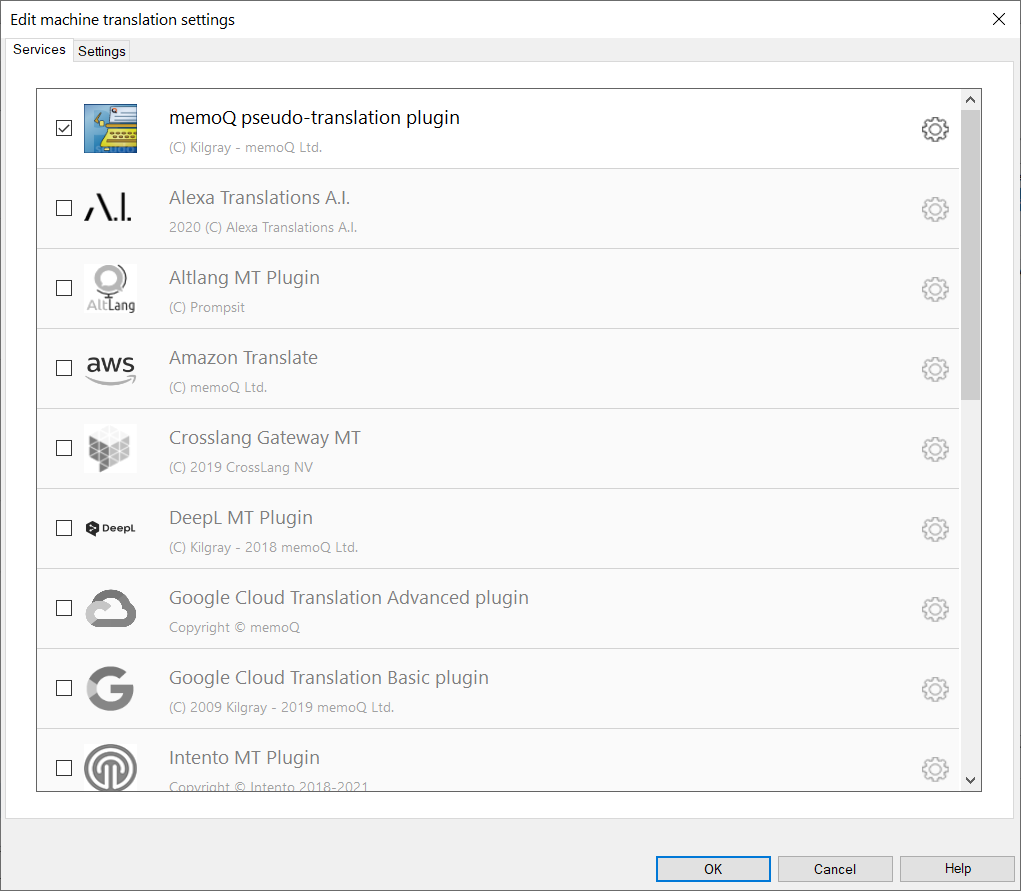The image size is (1021, 891).
Task: Click the Cancel button
Action: click(x=835, y=869)
